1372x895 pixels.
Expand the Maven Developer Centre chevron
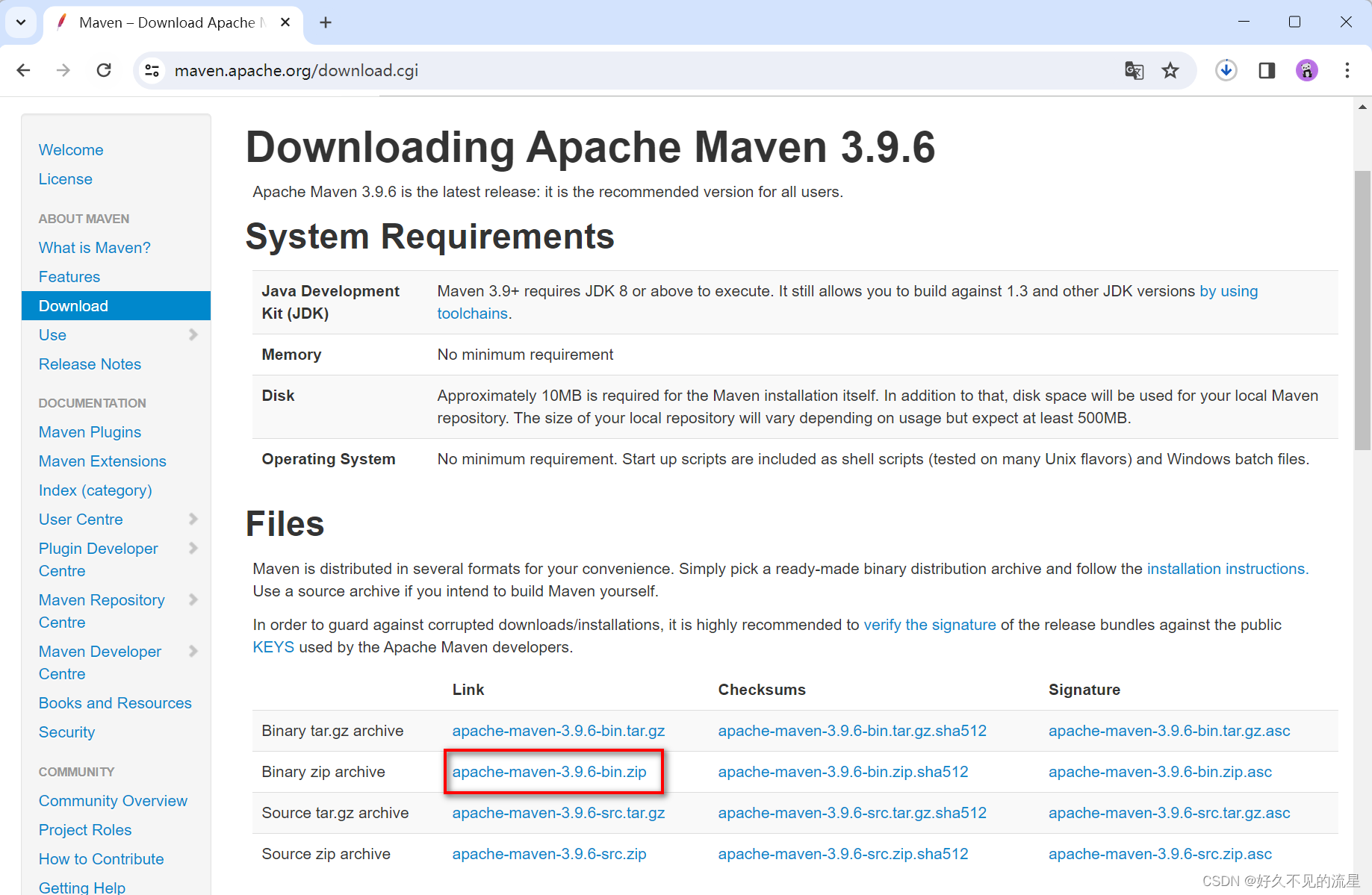(193, 651)
